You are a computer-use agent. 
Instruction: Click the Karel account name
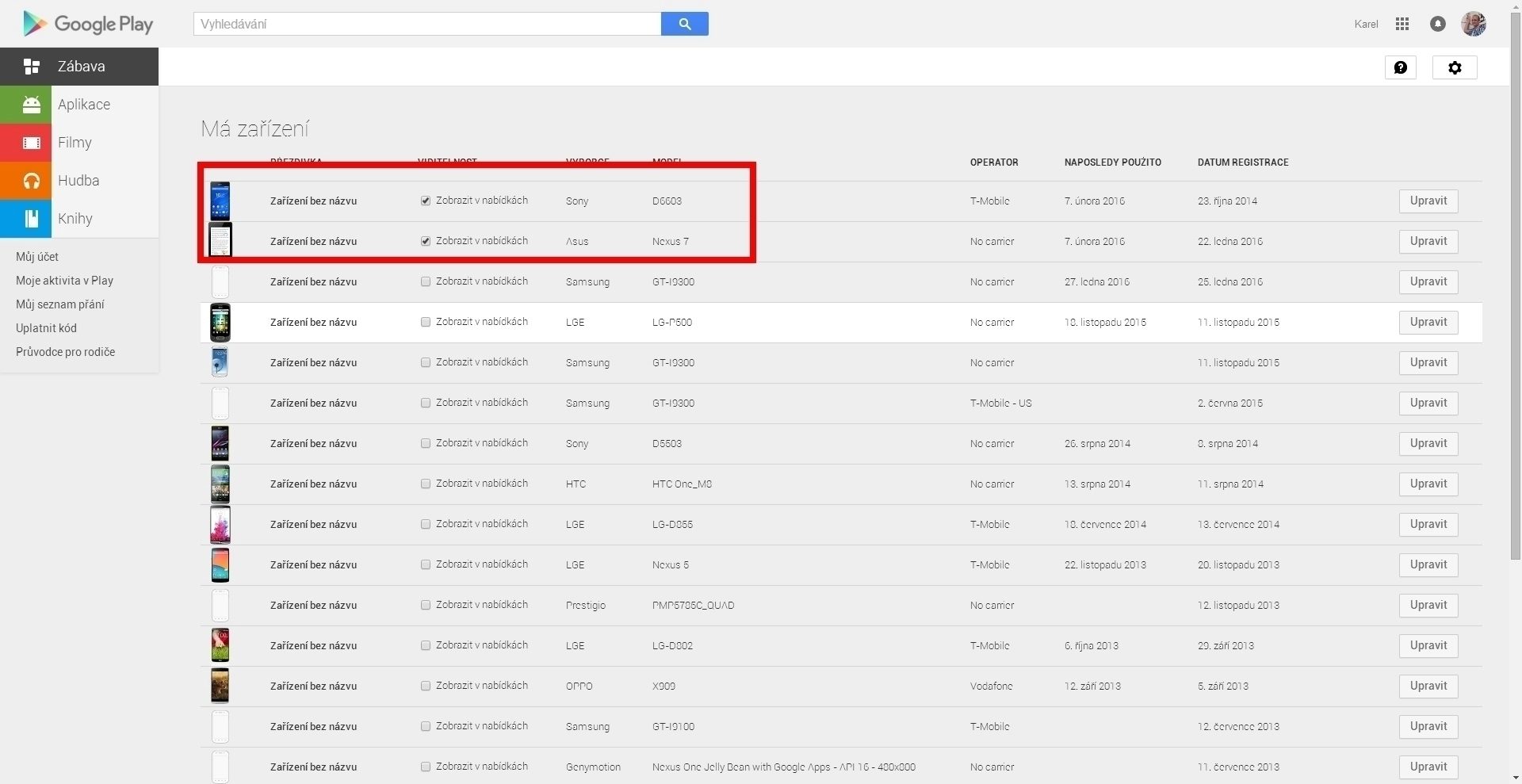click(x=1366, y=24)
